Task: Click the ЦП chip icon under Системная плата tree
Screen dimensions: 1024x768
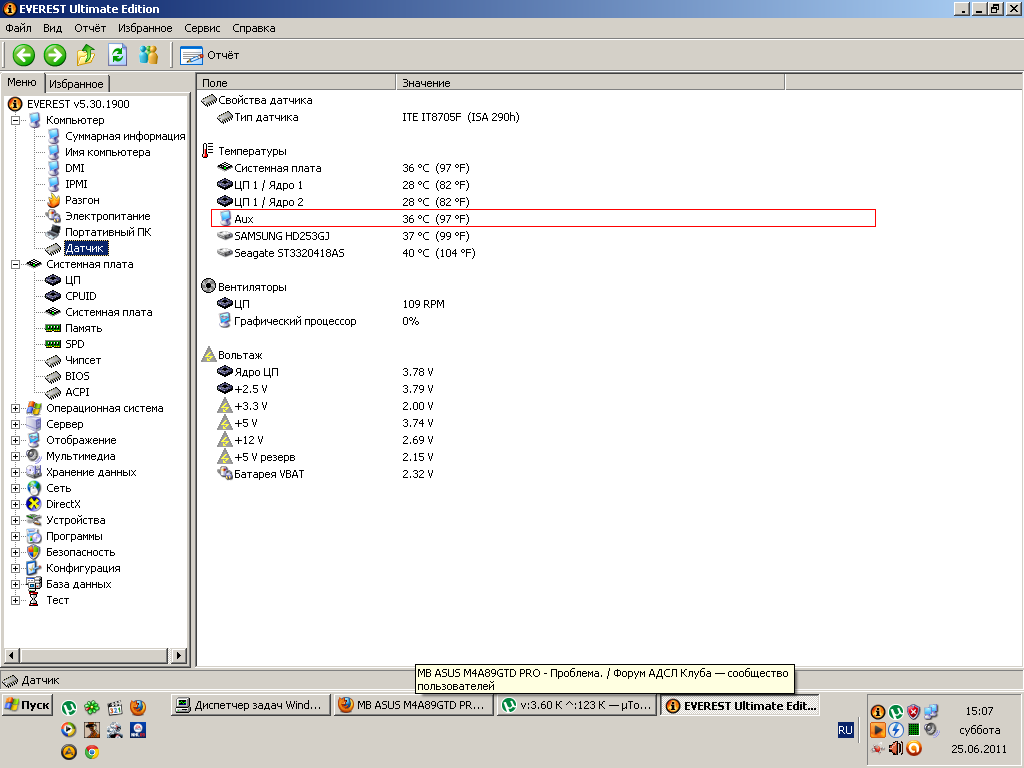Action: [x=54, y=280]
